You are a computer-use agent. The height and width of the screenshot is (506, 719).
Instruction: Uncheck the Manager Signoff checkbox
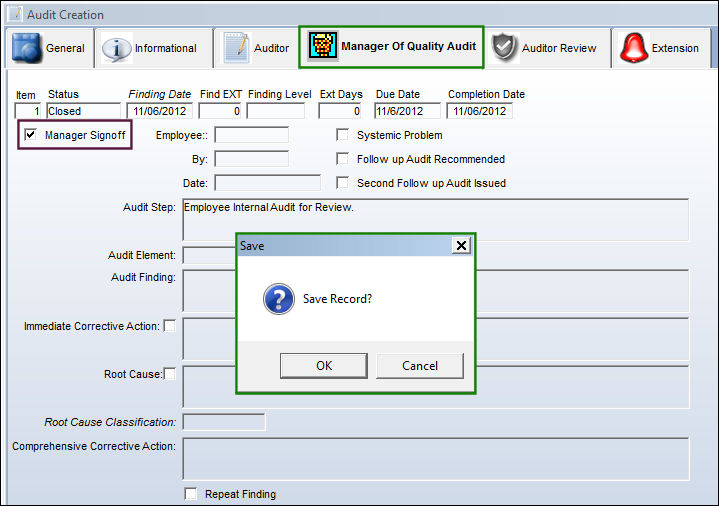tap(30, 134)
